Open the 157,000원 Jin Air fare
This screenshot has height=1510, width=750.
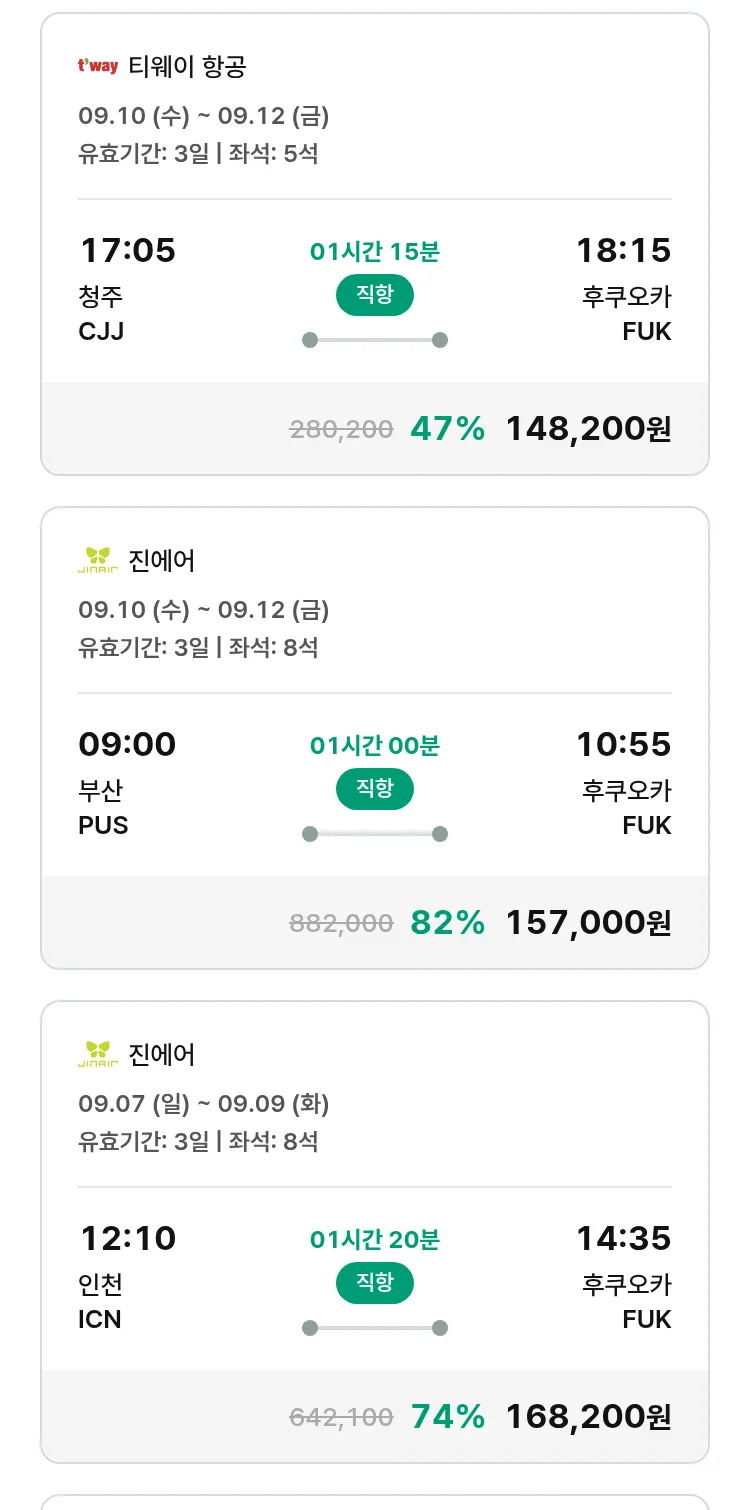[x=588, y=923]
